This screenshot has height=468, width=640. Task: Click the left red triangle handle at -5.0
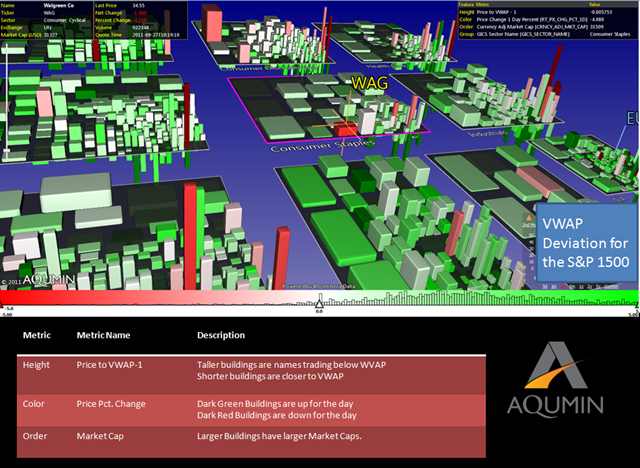pos(1,304)
